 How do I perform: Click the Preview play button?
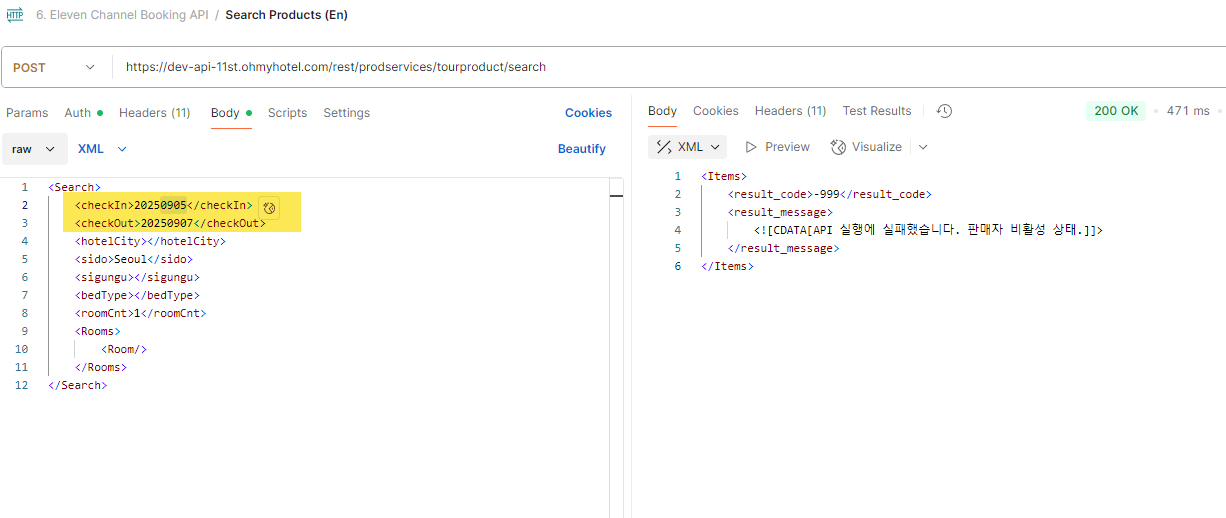(x=777, y=147)
